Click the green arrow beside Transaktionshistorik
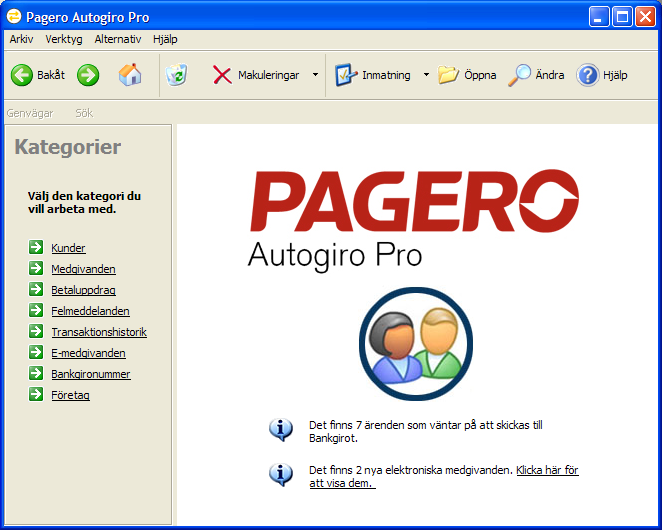This screenshot has height=530, width=662. [x=36, y=331]
